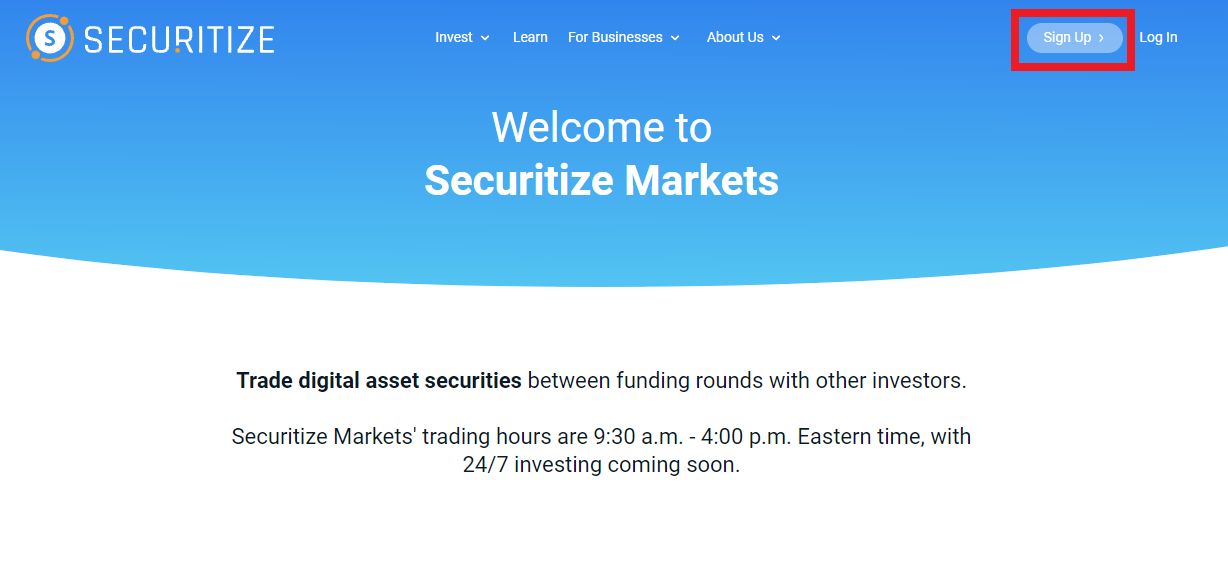The height and width of the screenshot is (567, 1228).
Task: Expand the chevron next to Invest
Action: 485,38
